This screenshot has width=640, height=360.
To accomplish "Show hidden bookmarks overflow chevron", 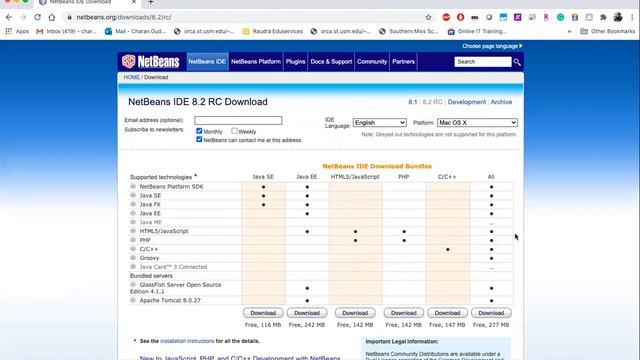I will tap(569, 31).
